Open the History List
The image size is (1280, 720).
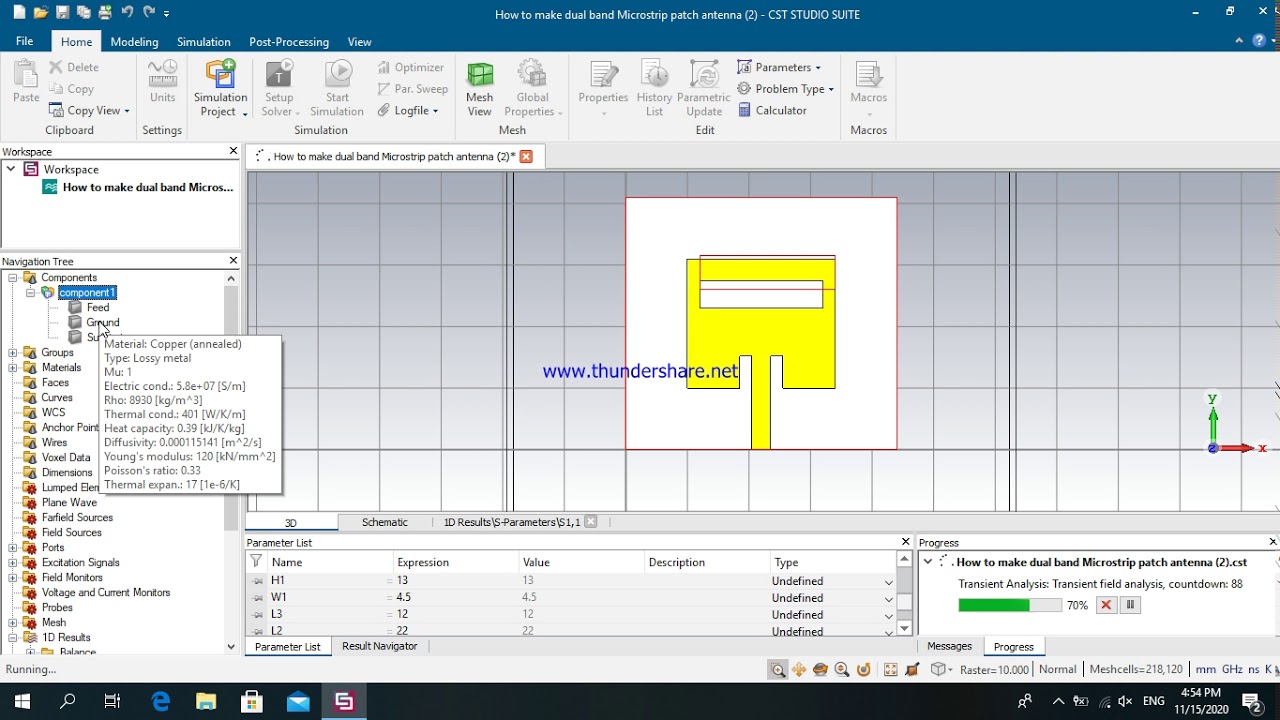click(x=654, y=88)
